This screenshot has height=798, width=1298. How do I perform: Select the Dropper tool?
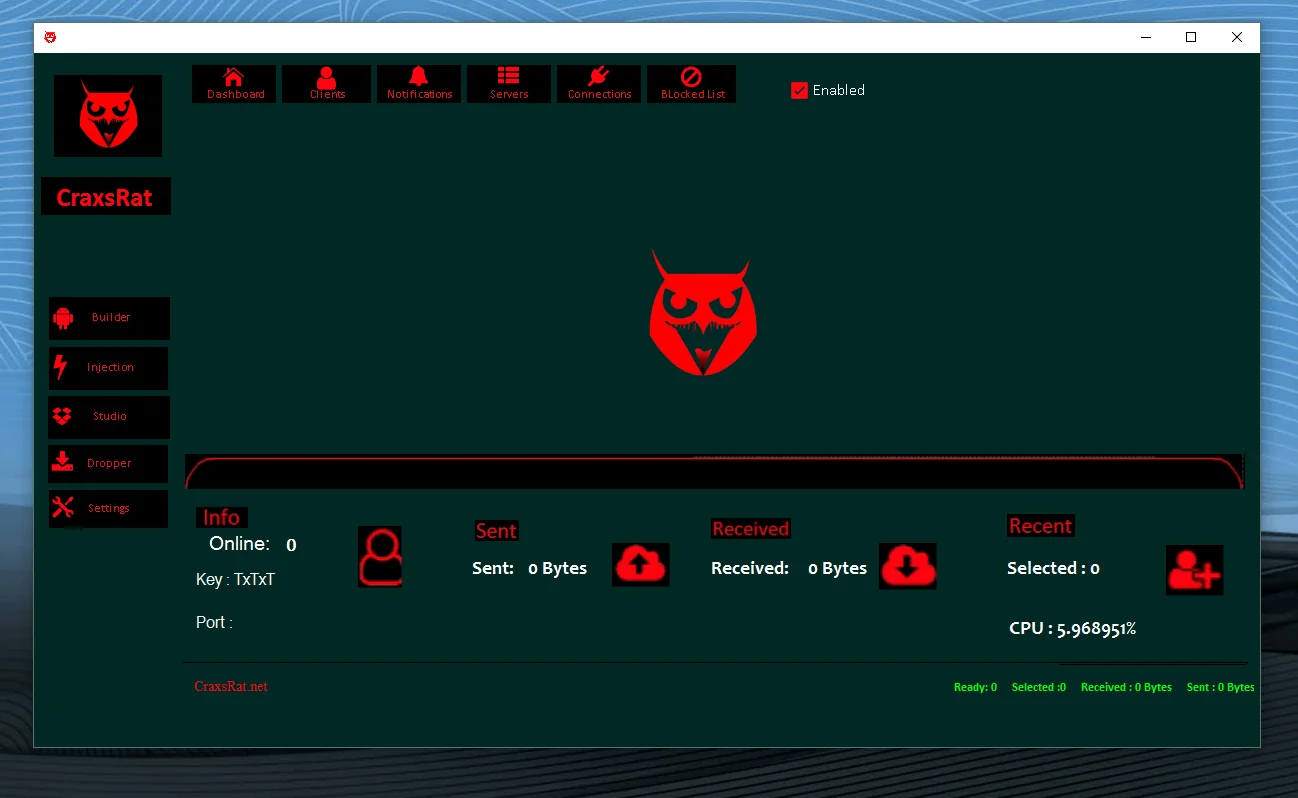coord(108,463)
